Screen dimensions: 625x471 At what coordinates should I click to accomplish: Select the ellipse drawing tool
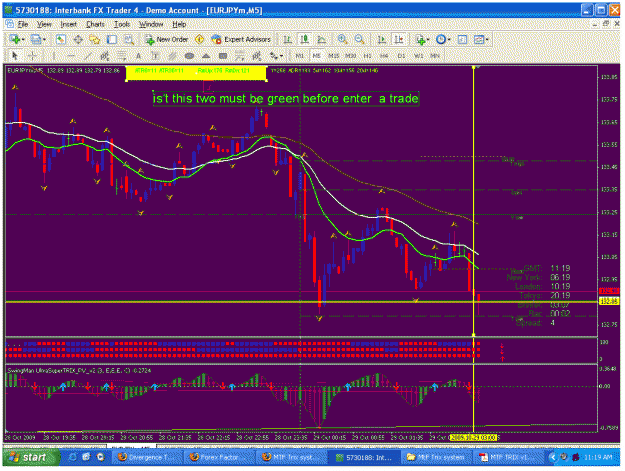point(189,56)
